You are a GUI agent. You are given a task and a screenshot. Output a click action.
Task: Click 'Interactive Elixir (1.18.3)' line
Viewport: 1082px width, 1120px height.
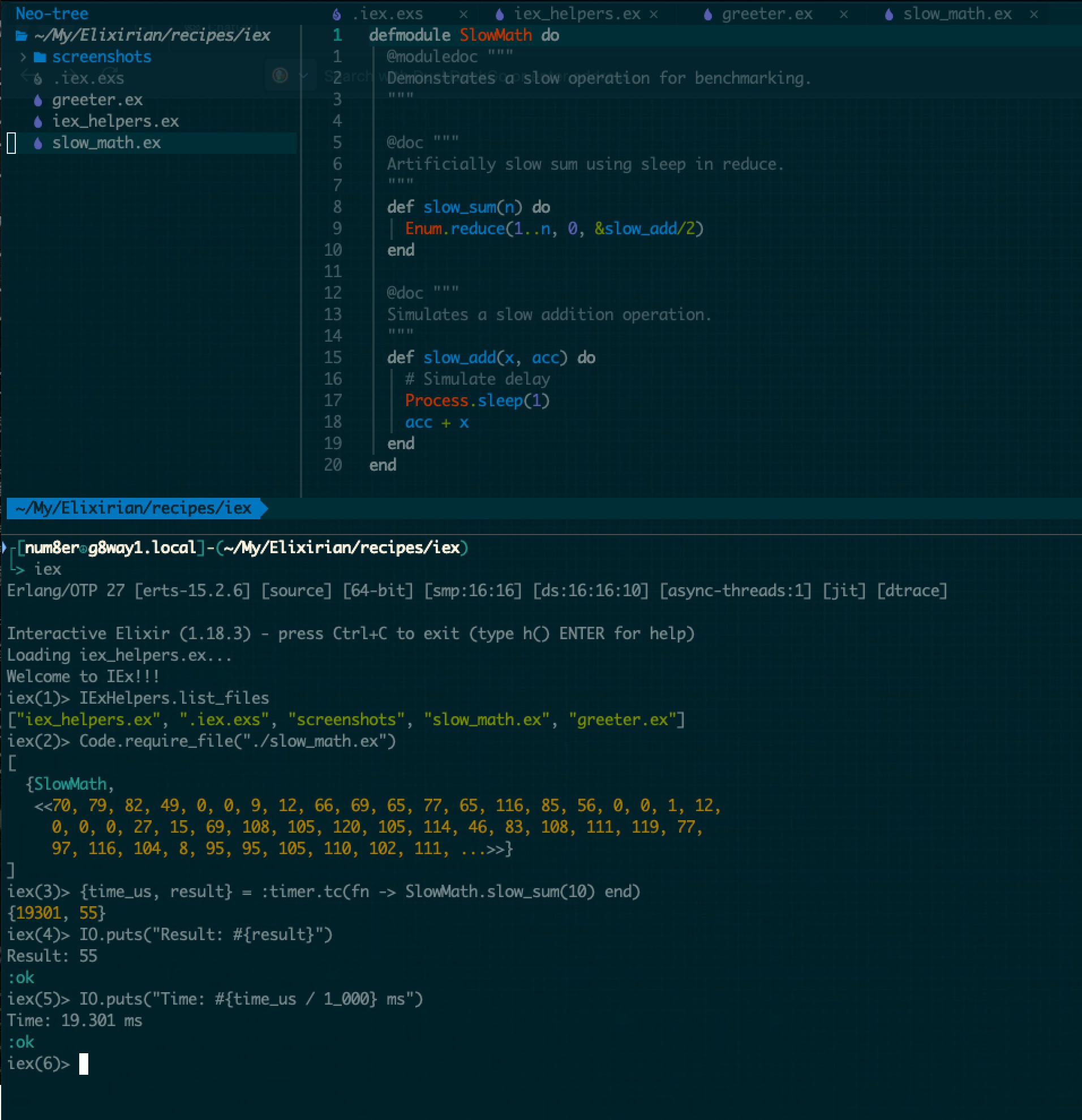click(x=350, y=634)
